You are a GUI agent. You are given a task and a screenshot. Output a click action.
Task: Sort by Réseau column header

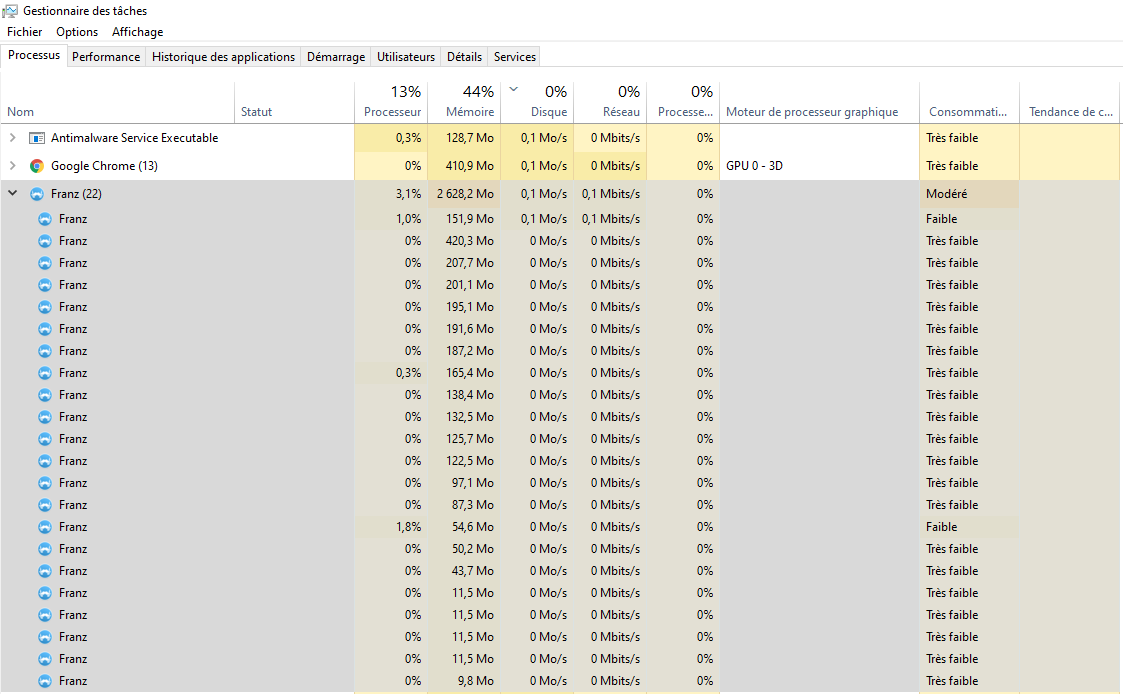pos(610,102)
